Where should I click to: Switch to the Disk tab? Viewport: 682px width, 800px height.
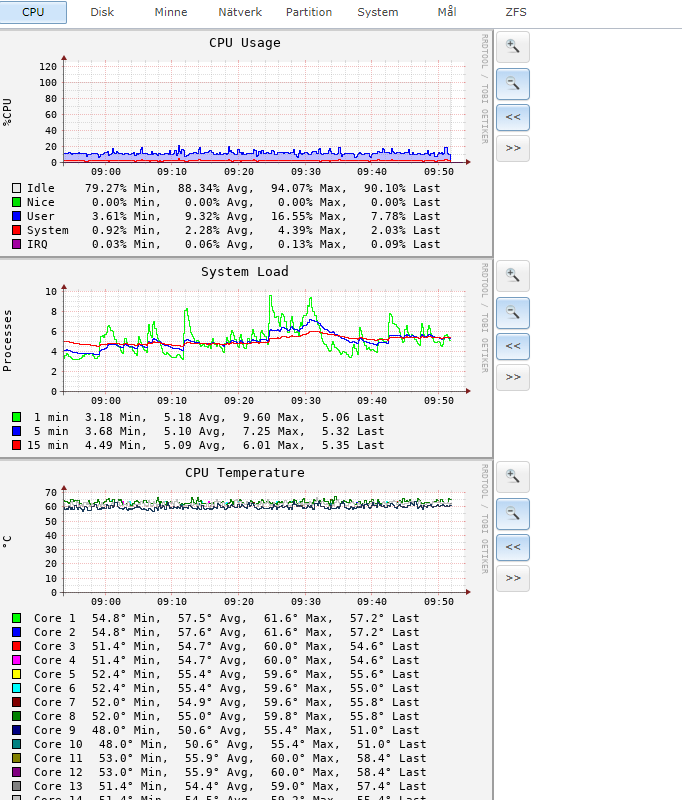(102, 12)
